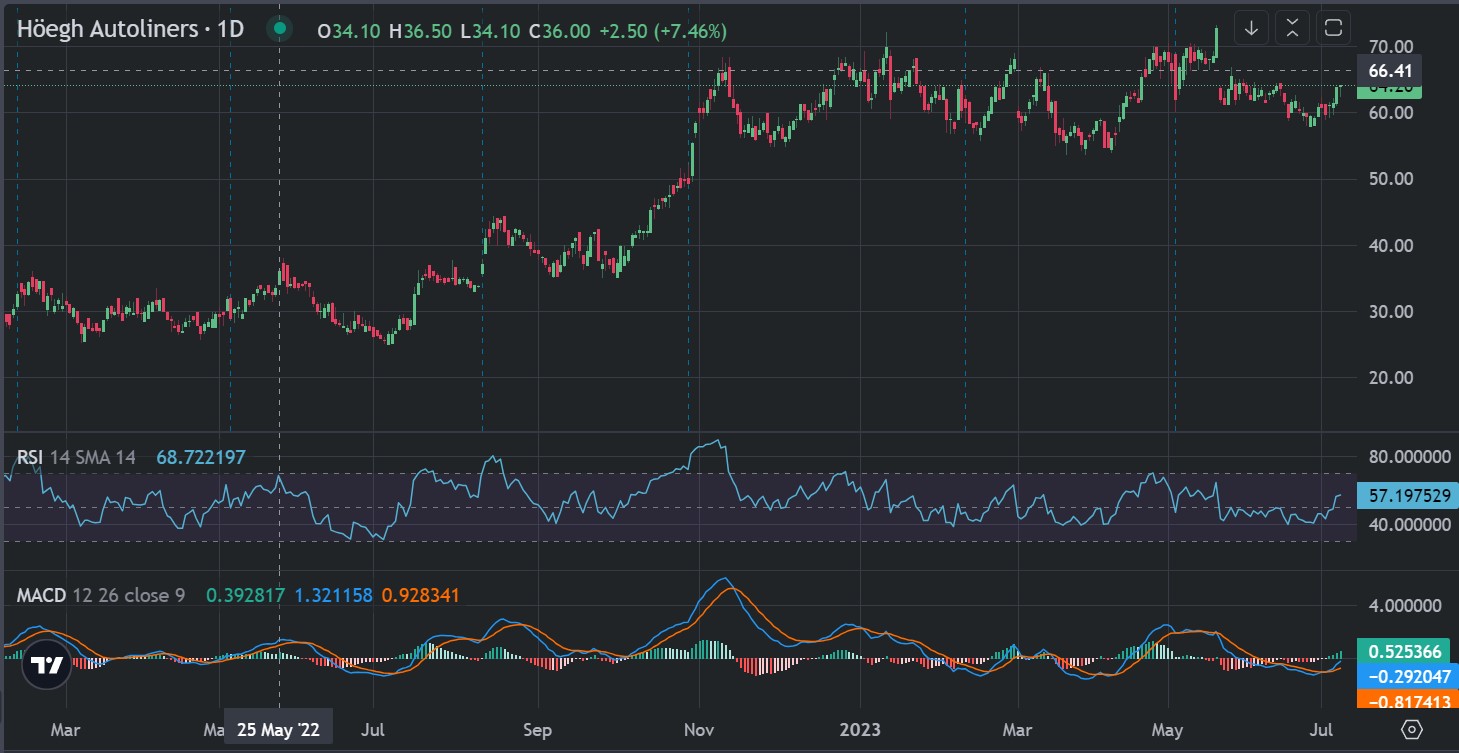The width and height of the screenshot is (1459, 753).
Task: Click the green market status dot
Action: (x=278, y=29)
